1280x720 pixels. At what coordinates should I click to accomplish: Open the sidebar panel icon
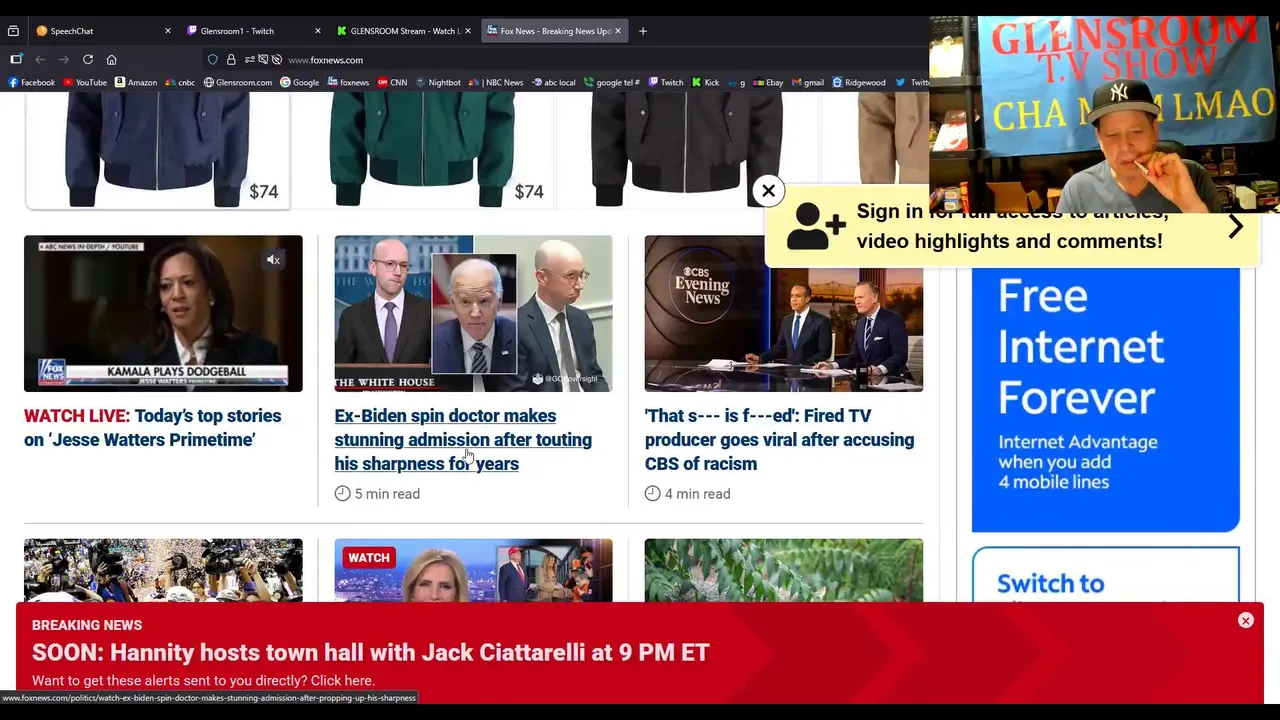coord(15,60)
